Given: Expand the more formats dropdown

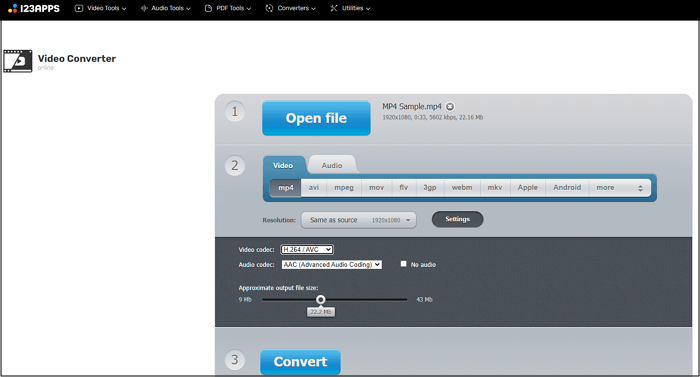Looking at the screenshot, I should point(620,188).
